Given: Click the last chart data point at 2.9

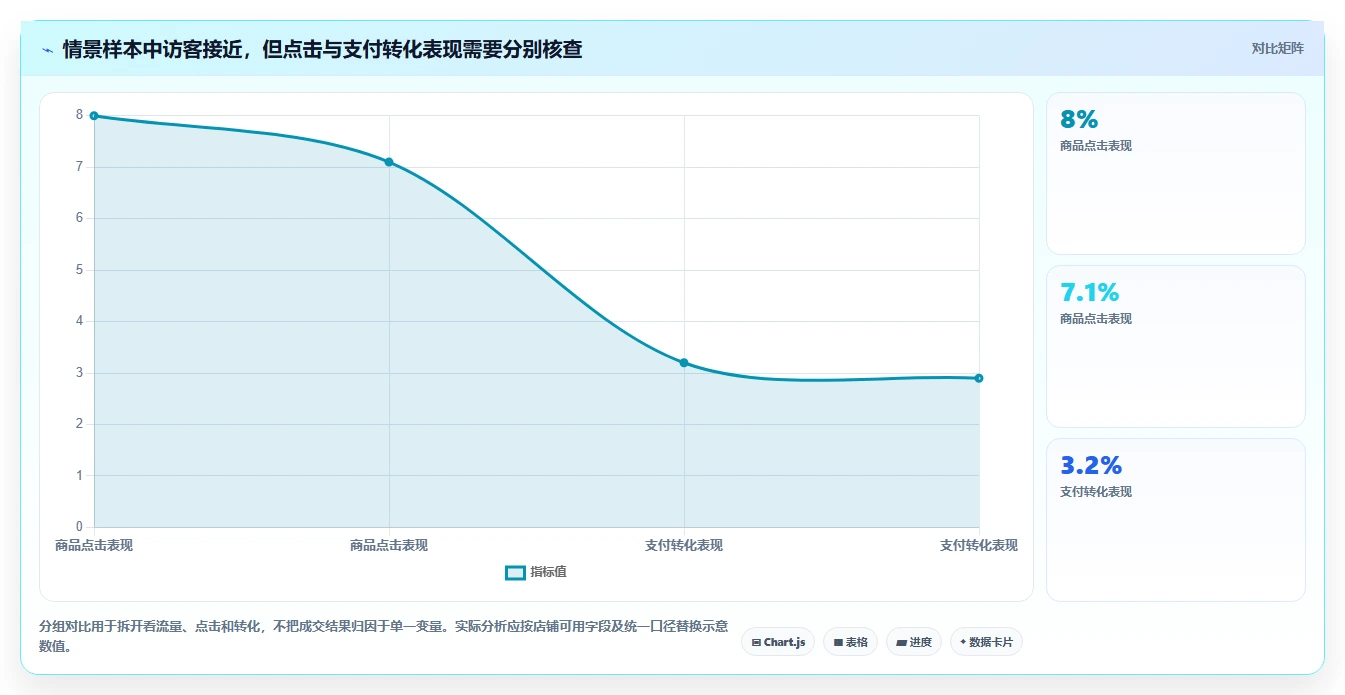Looking at the screenshot, I should point(979,378).
